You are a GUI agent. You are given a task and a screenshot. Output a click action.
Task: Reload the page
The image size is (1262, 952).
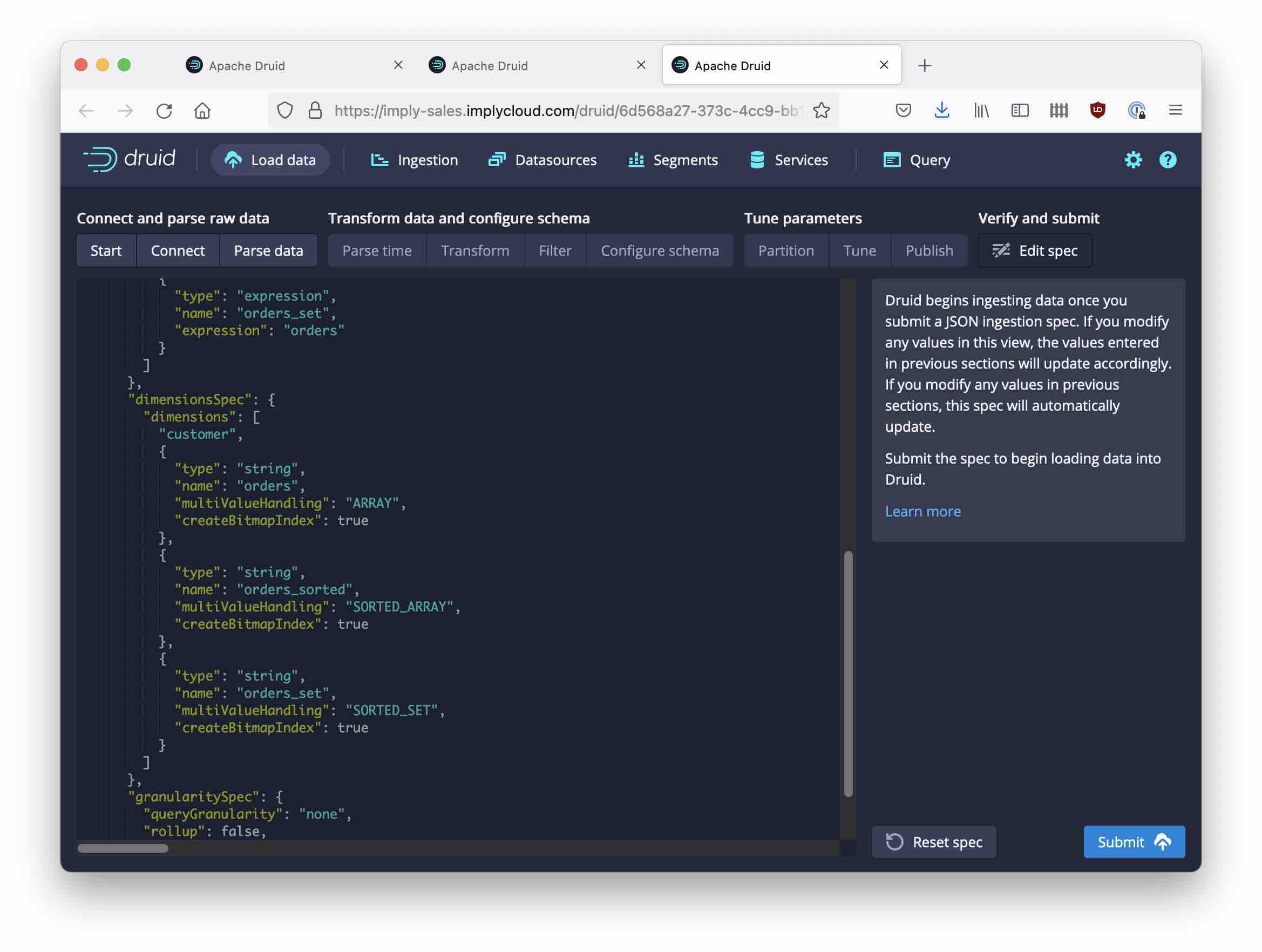[164, 110]
